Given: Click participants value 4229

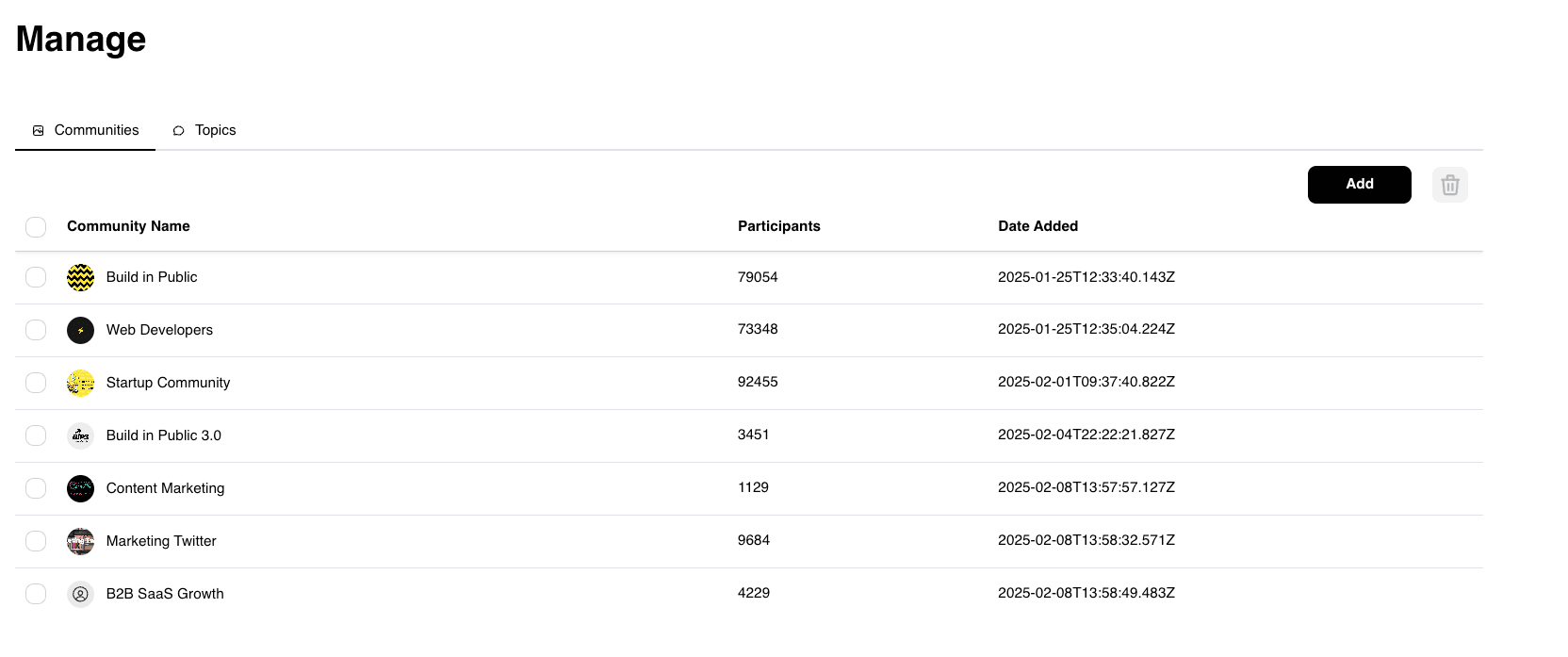Looking at the screenshot, I should (754, 593).
